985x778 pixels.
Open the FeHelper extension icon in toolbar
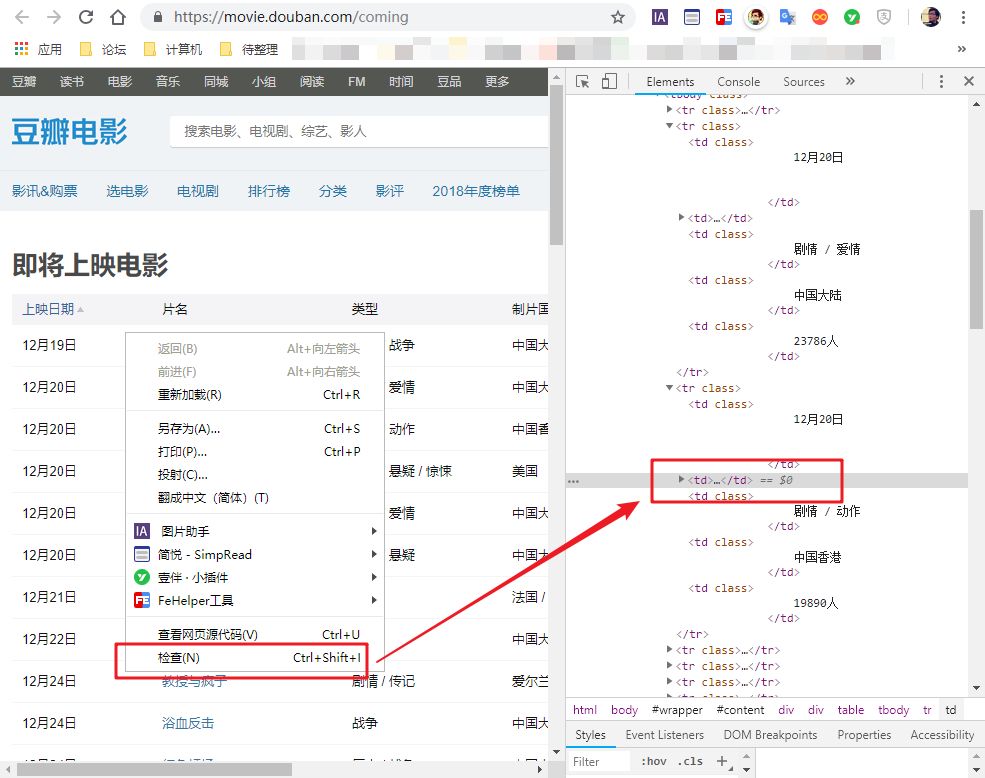(724, 17)
